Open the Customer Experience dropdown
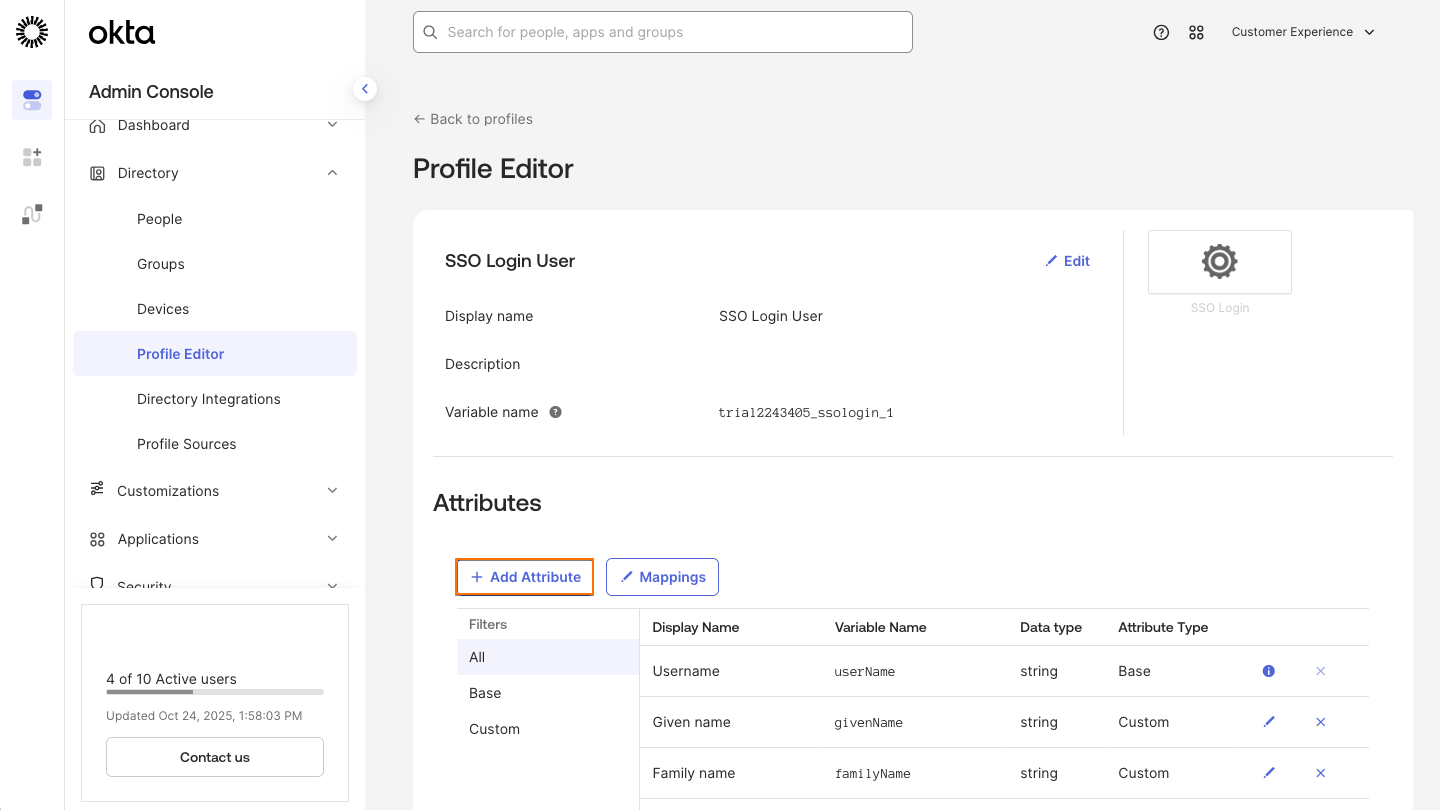Screen dimensions: 1440x810 click(1303, 32)
